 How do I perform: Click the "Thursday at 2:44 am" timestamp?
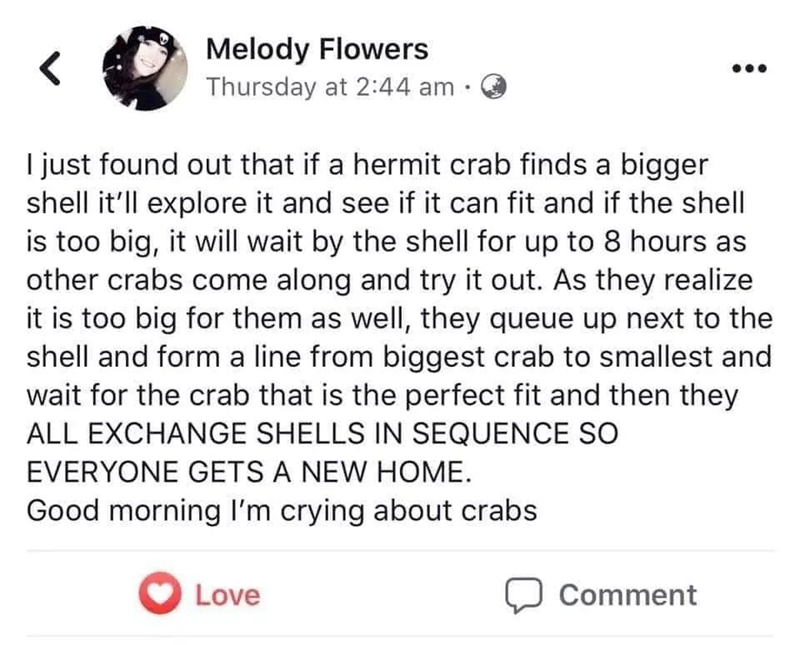(x=330, y=87)
